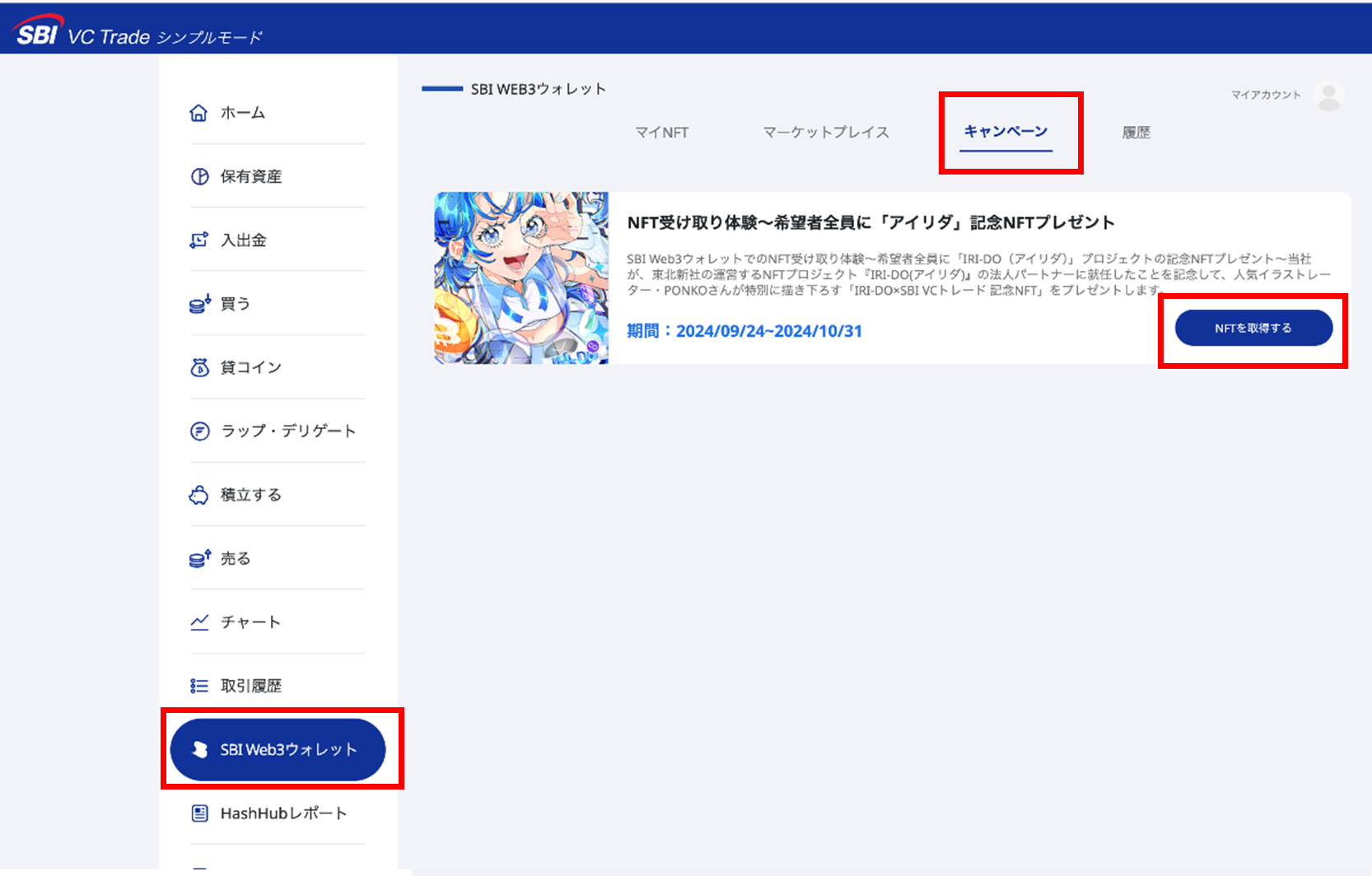The image size is (1372, 876).
Task: Click the チャート line graph icon
Action: pos(199,622)
